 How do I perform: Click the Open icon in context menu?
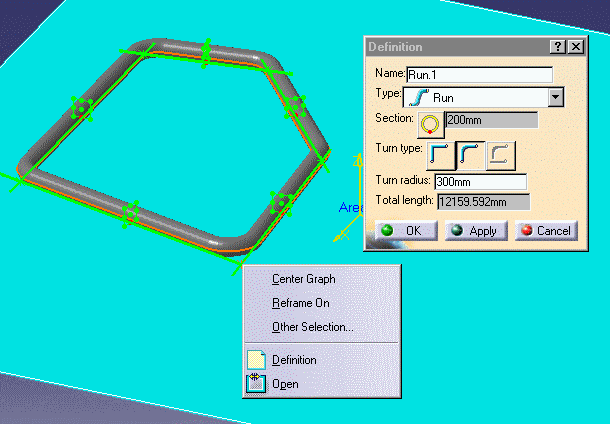(x=255, y=384)
